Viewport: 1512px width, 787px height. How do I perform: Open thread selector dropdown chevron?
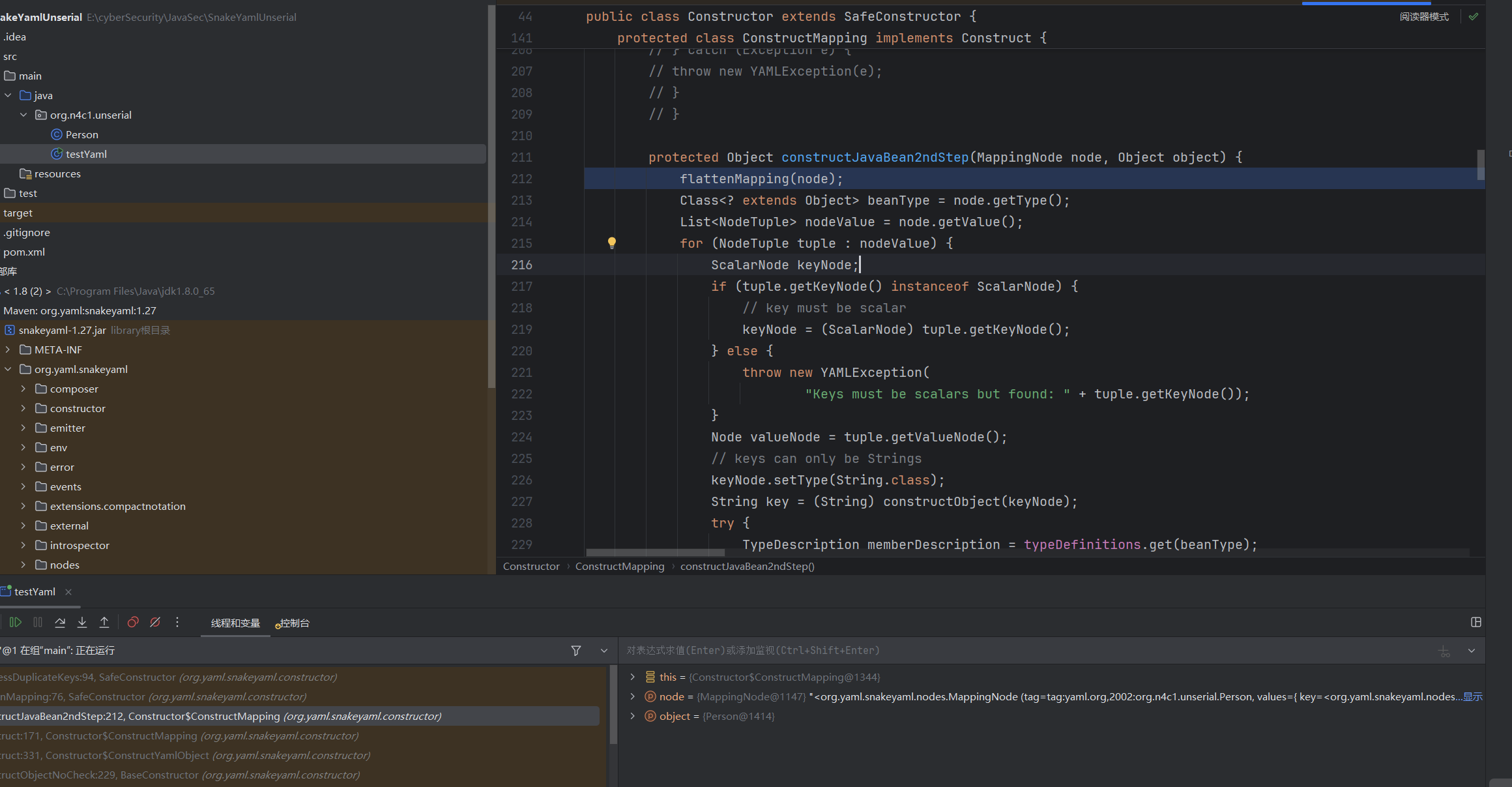tap(604, 651)
